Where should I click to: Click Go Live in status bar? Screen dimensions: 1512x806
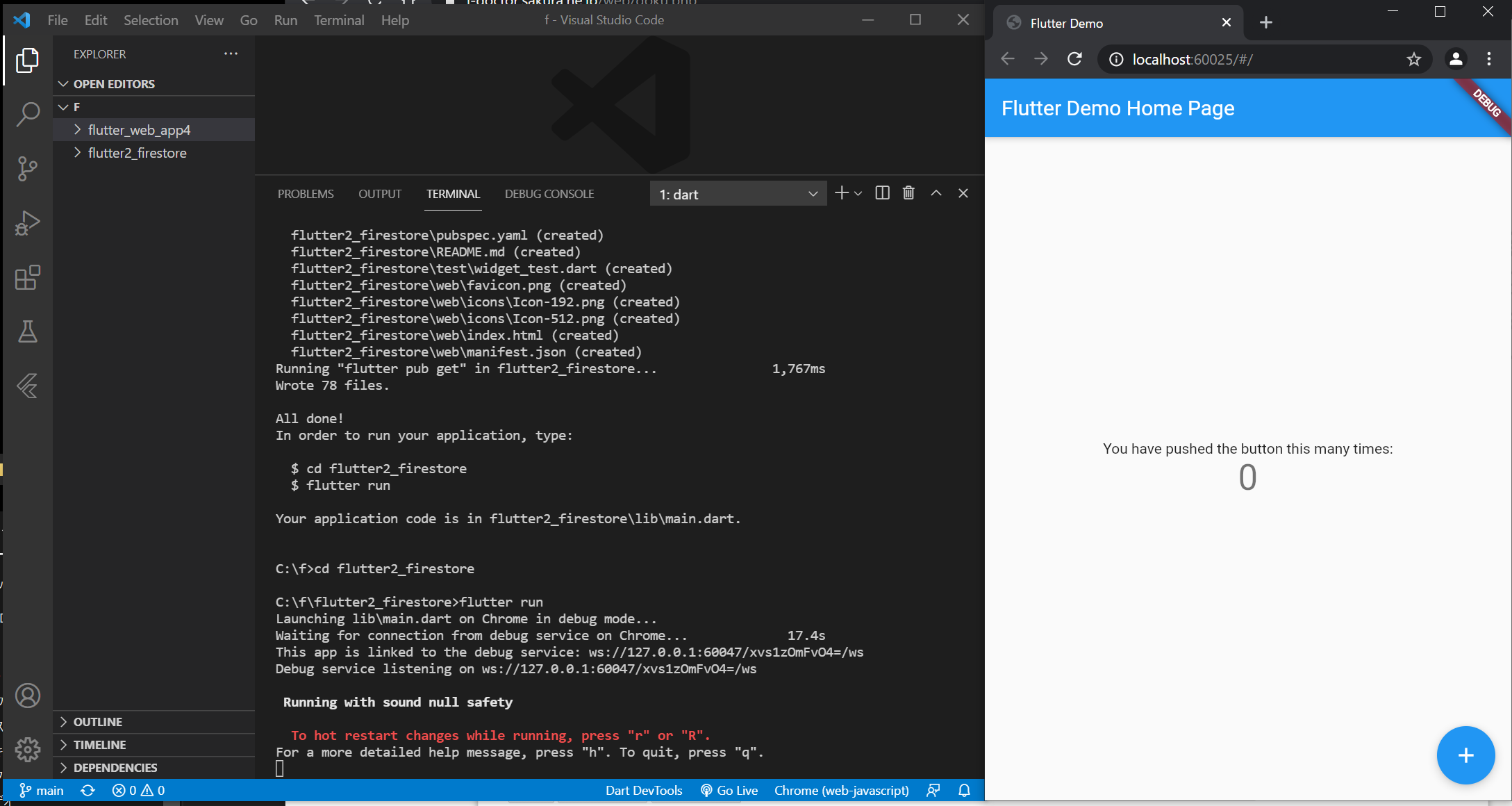(x=729, y=791)
